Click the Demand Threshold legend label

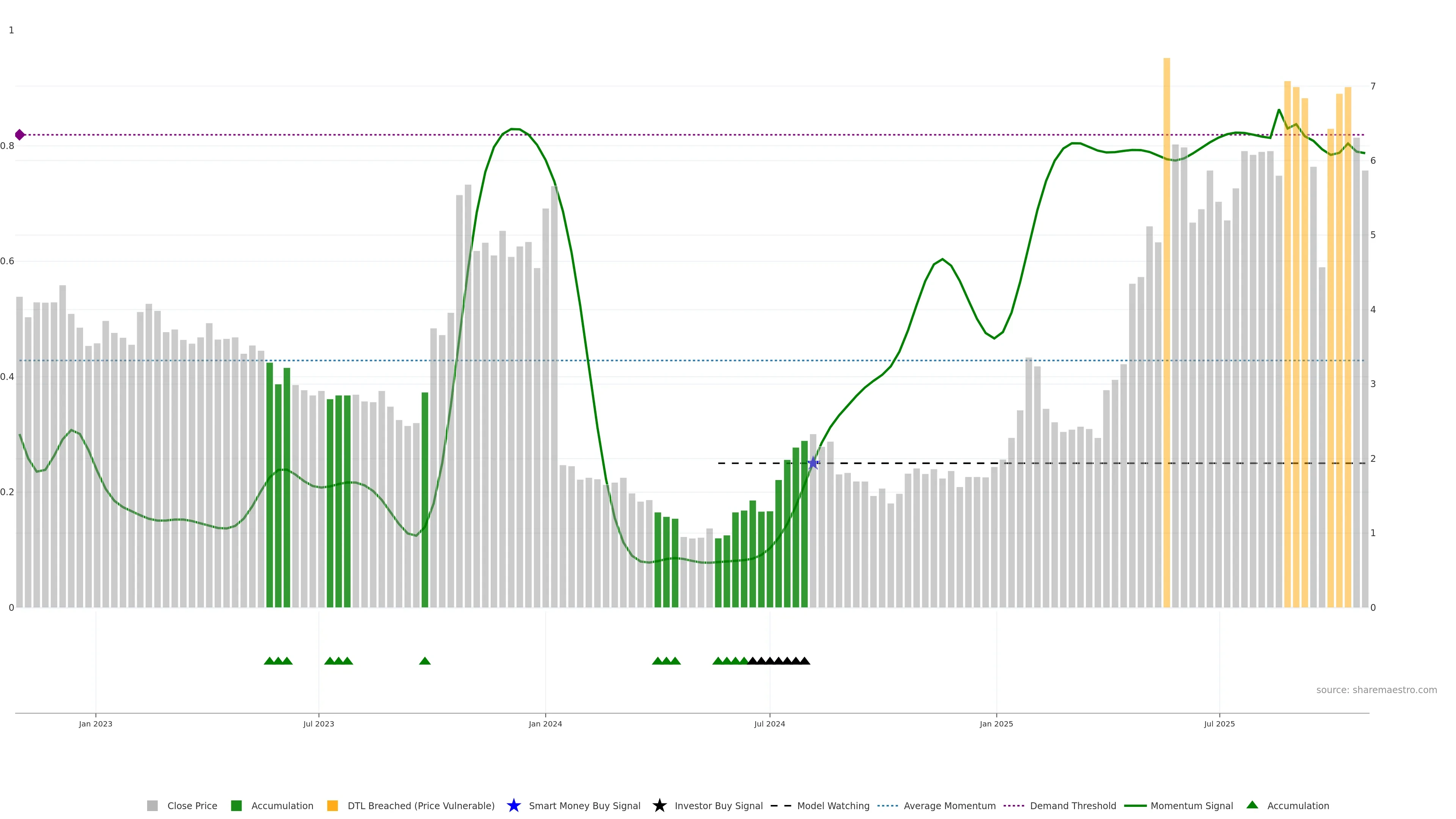1072,805
